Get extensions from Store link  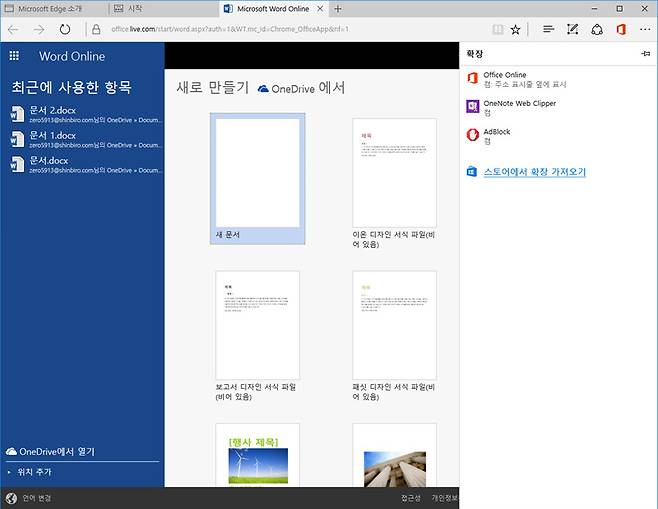(x=535, y=172)
